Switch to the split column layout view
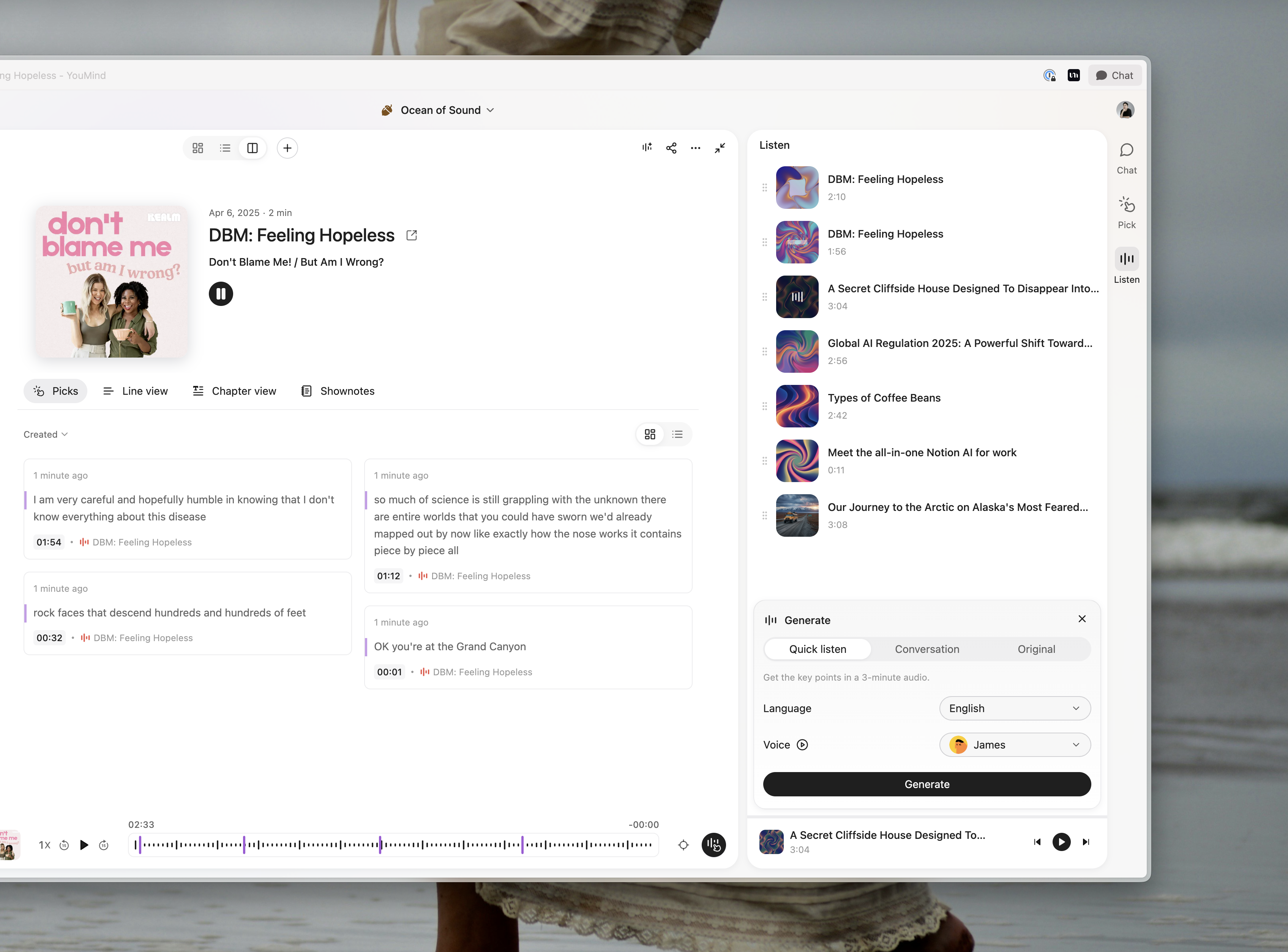Viewport: 1288px width, 952px height. pyautogui.click(x=253, y=148)
